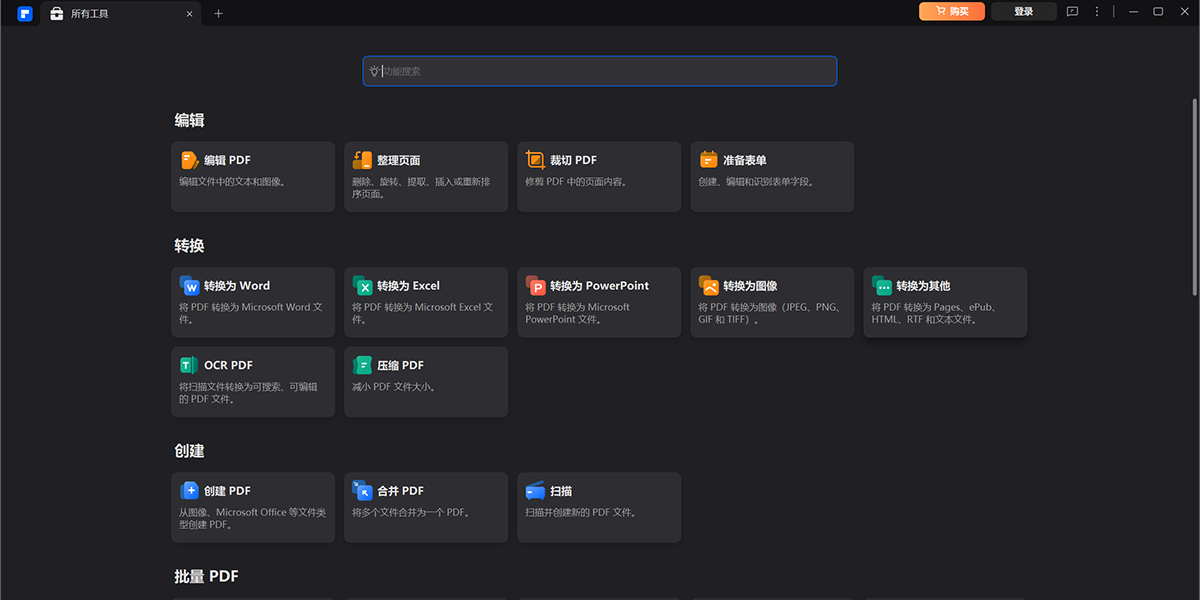Choose the 转换为 Word icon
Viewport: 1200px width, 600px height.
click(x=190, y=286)
